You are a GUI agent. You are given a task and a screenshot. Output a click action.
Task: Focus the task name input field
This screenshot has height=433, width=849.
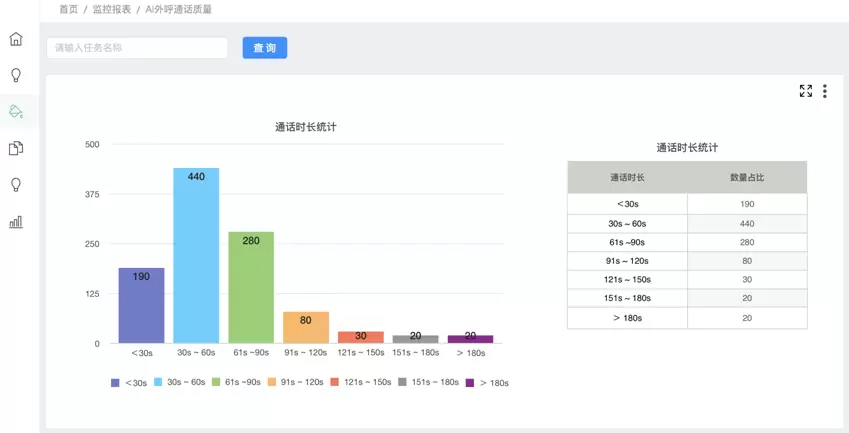click(137, 48)
